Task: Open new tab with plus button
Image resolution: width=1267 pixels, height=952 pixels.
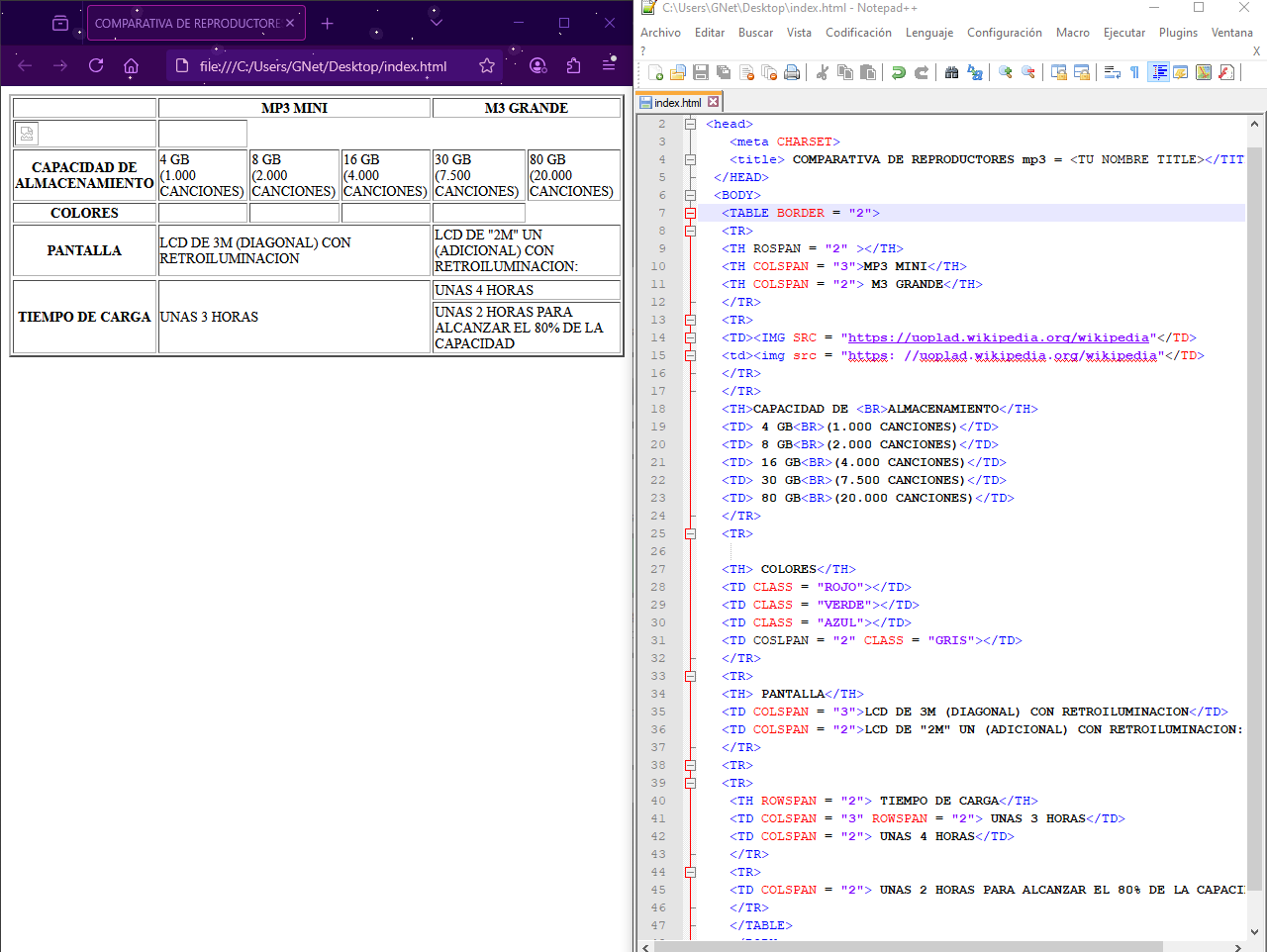Action: pyautogui.click(x=328, y=23)
